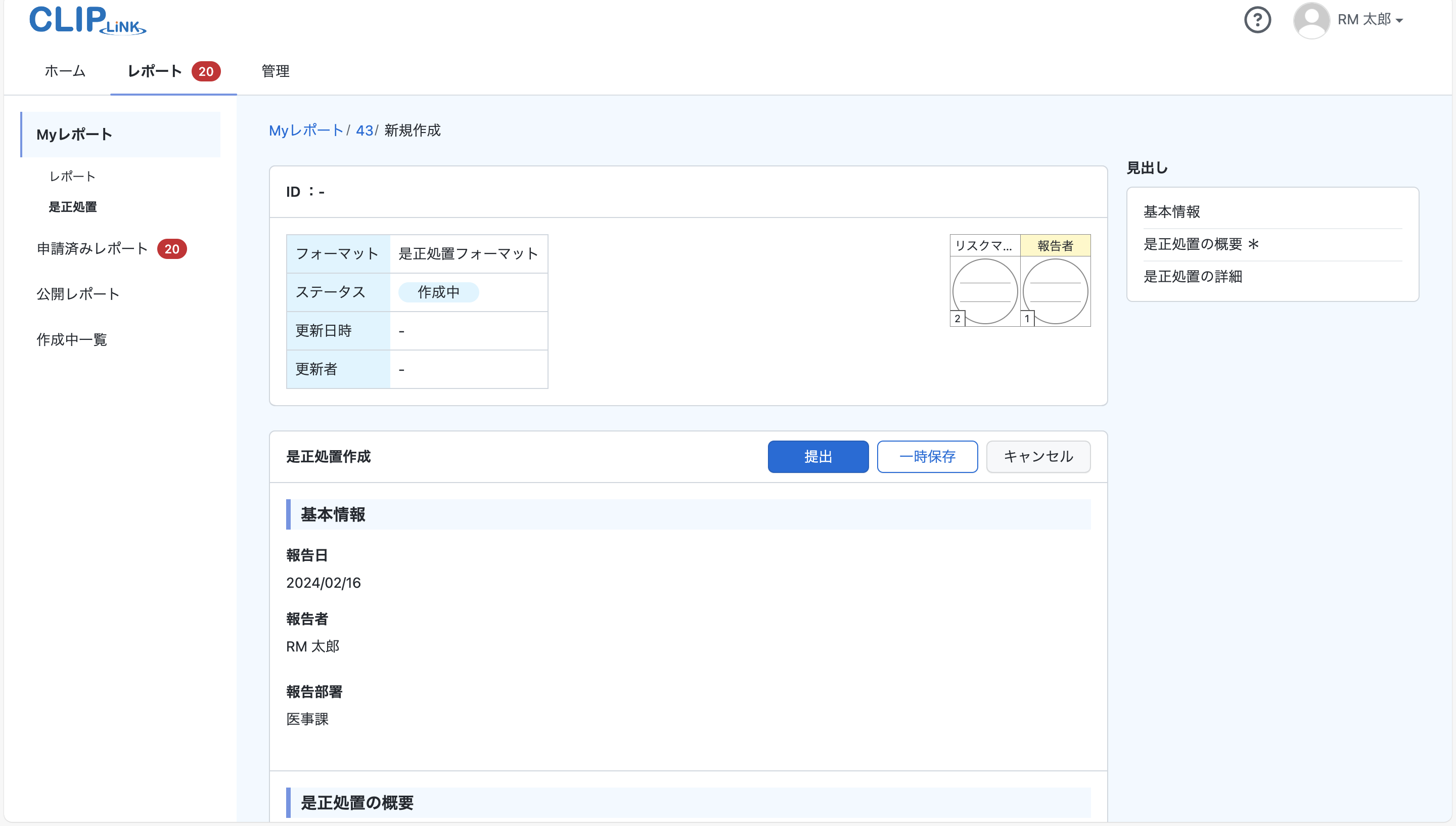Click the user avatar icon
This screenshot has width=1456, height=826.
click(1311, 19)
